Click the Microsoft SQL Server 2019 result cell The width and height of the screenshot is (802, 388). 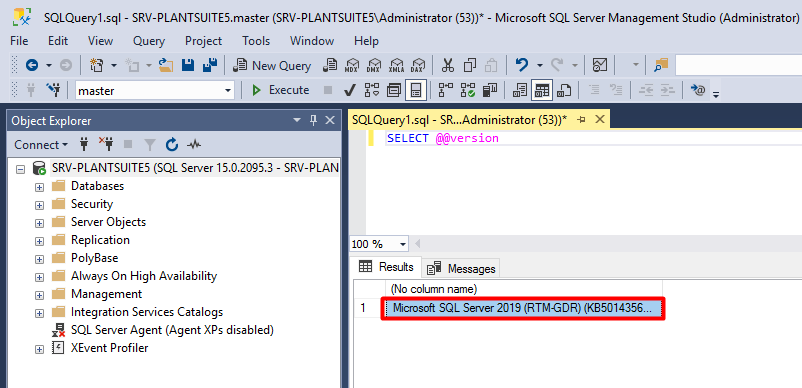coord(523,309)
